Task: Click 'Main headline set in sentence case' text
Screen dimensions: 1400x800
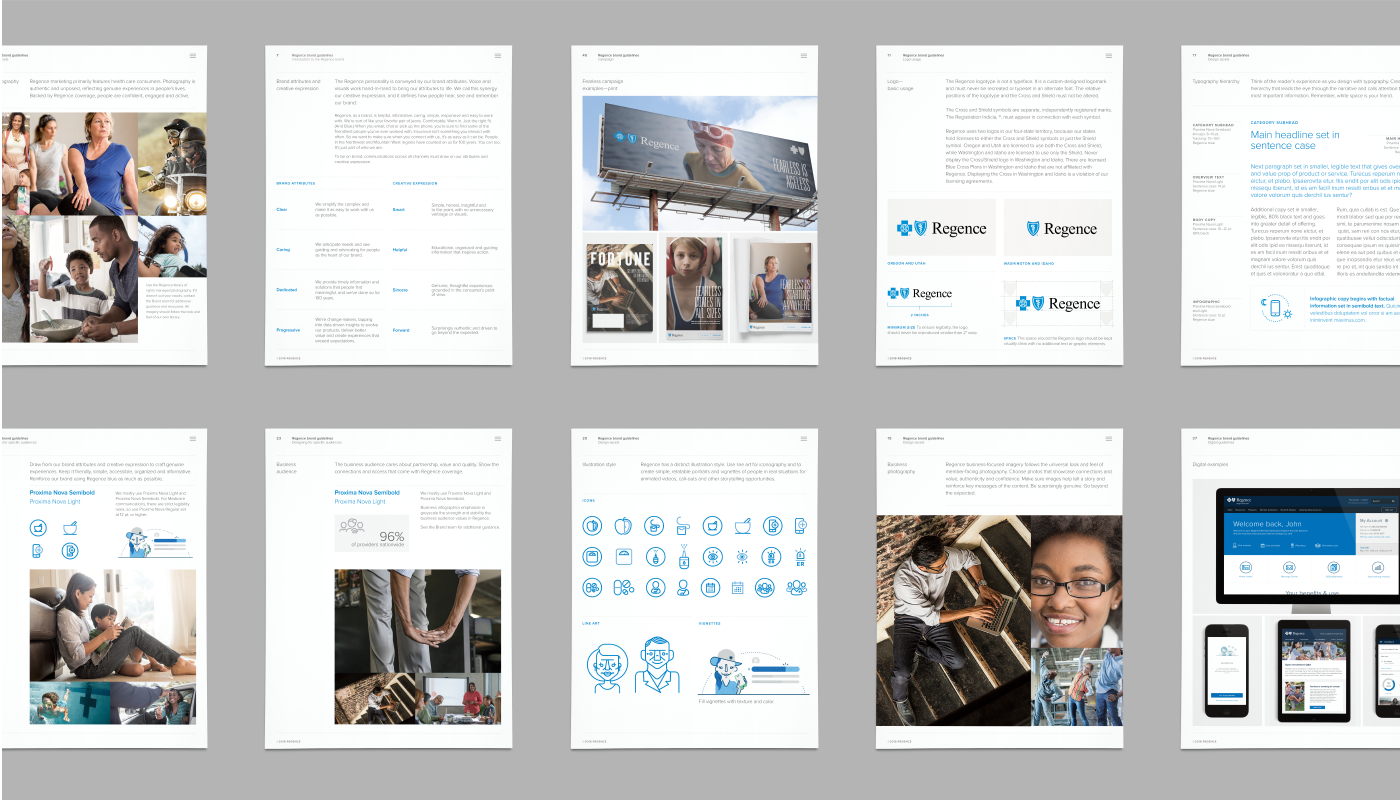Action: (1295, 140)
